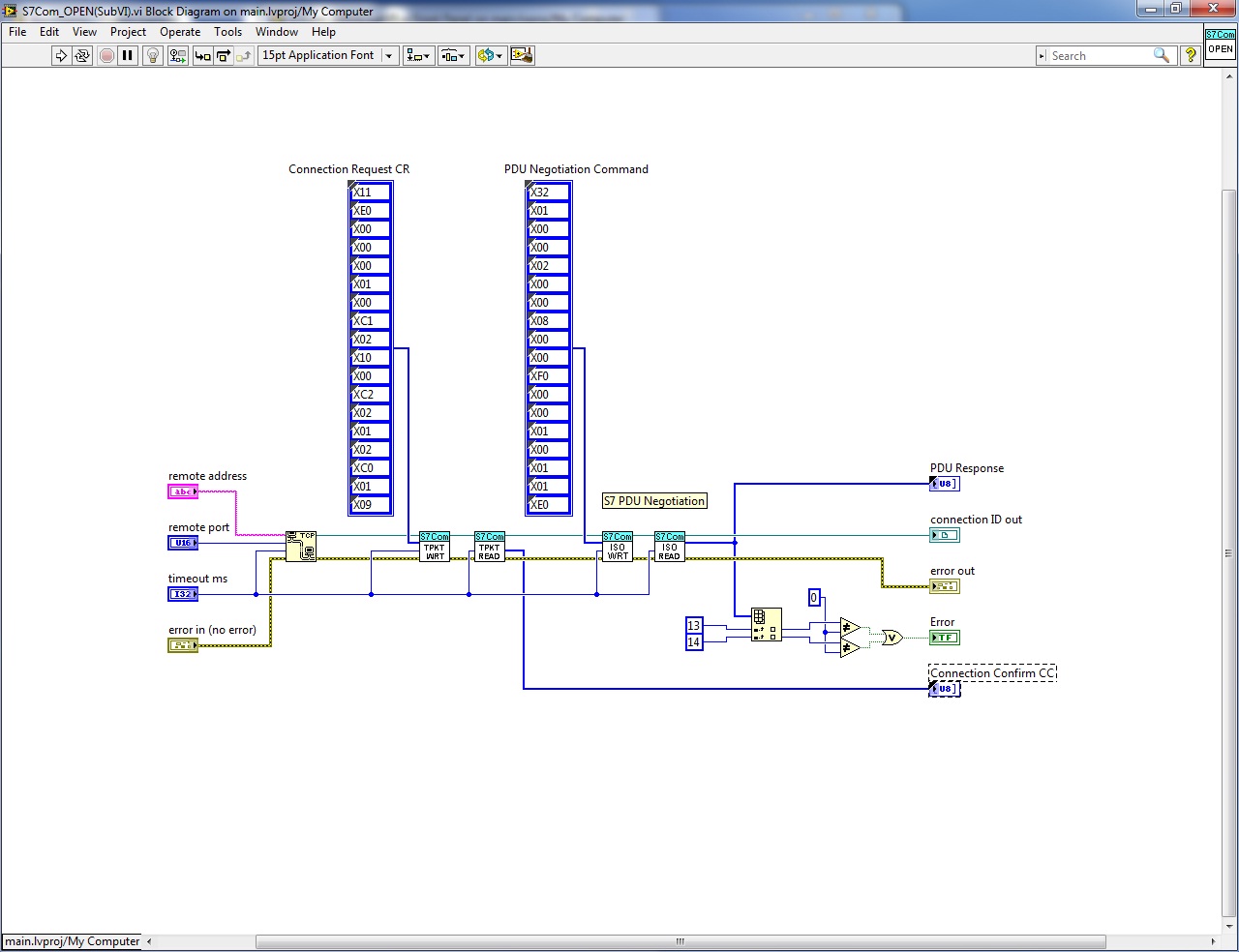Click the vertical scrollbar thumb

1229,552
